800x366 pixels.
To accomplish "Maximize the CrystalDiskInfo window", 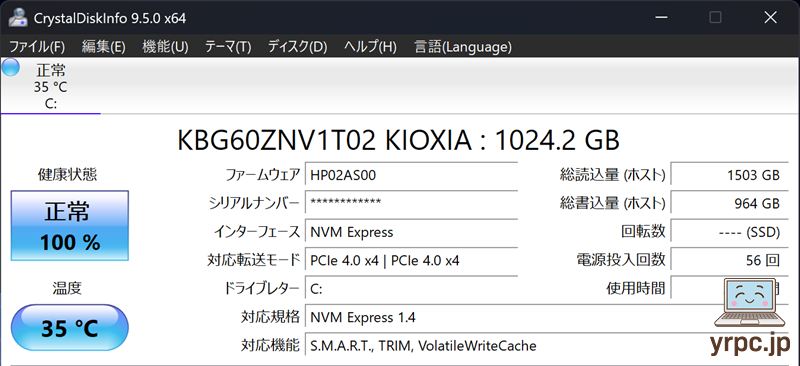I will [x=715, y=17].
